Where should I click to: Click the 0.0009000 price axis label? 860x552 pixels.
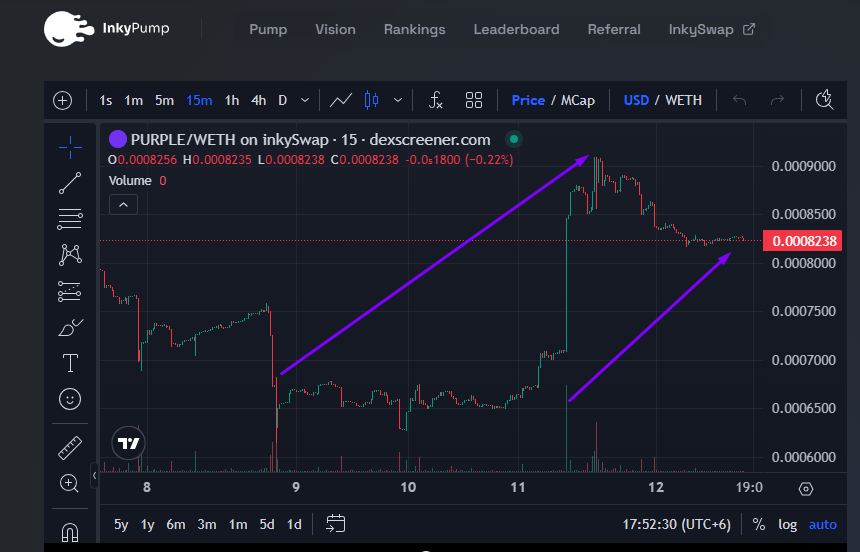click(x=804, y=166)
